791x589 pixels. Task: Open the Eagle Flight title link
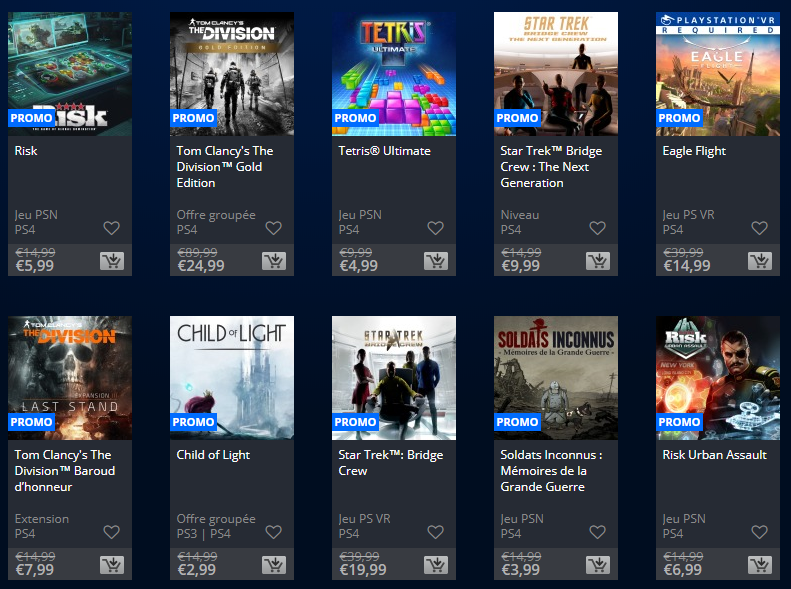694,151
